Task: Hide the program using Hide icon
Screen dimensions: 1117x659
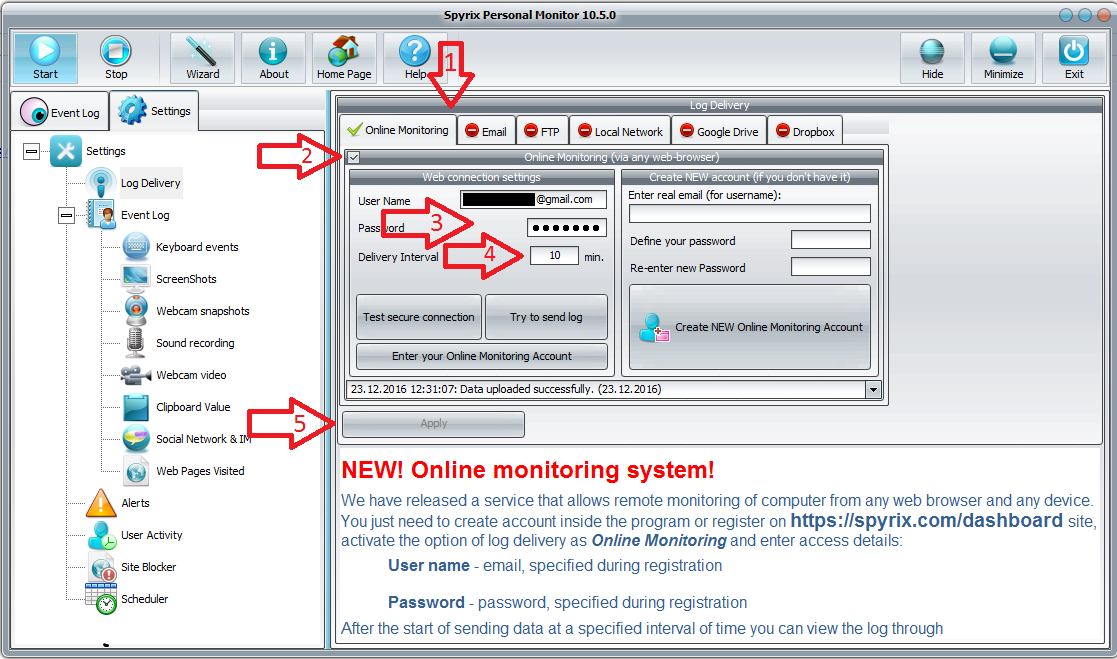Action: click(x=932, y=58)
